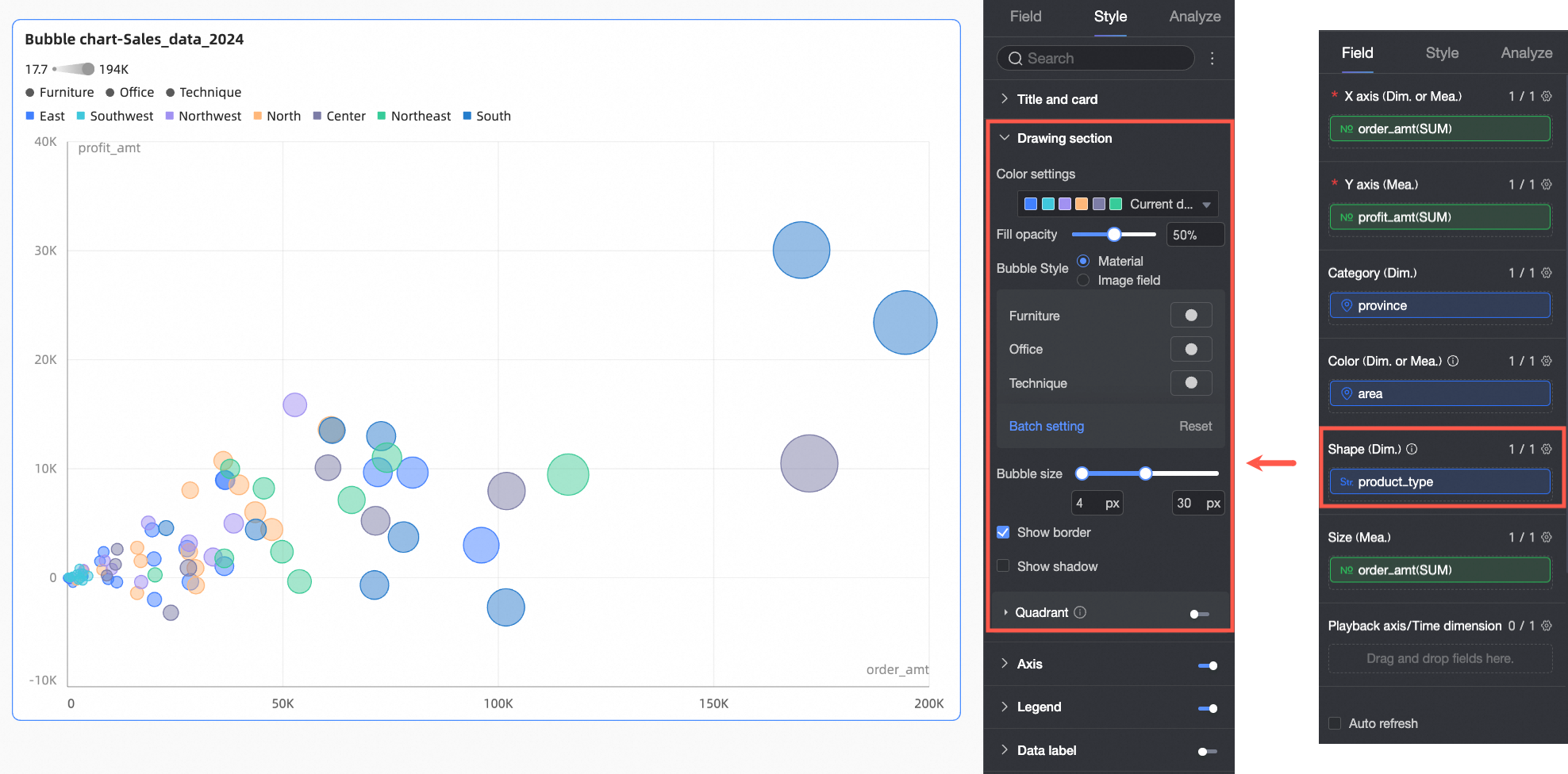Viewport: 1568px width, 774px height.
Task: Select product_type field pill
Action: click(x=1439, y=481)
